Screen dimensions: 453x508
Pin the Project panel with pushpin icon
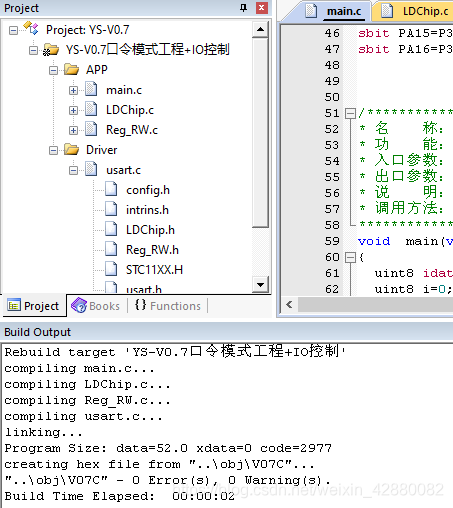click(x=244, y=8)
